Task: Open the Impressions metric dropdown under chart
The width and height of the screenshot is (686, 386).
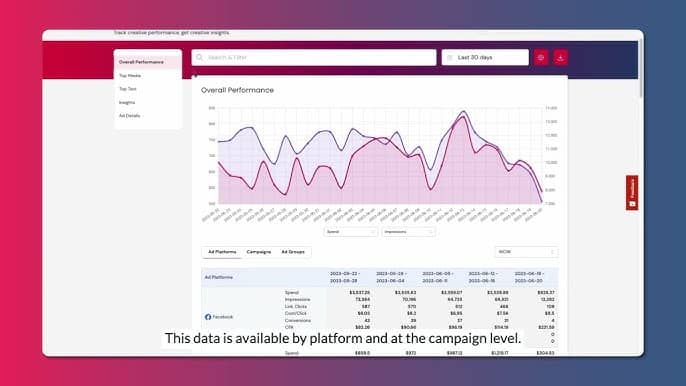Action: 409,232
